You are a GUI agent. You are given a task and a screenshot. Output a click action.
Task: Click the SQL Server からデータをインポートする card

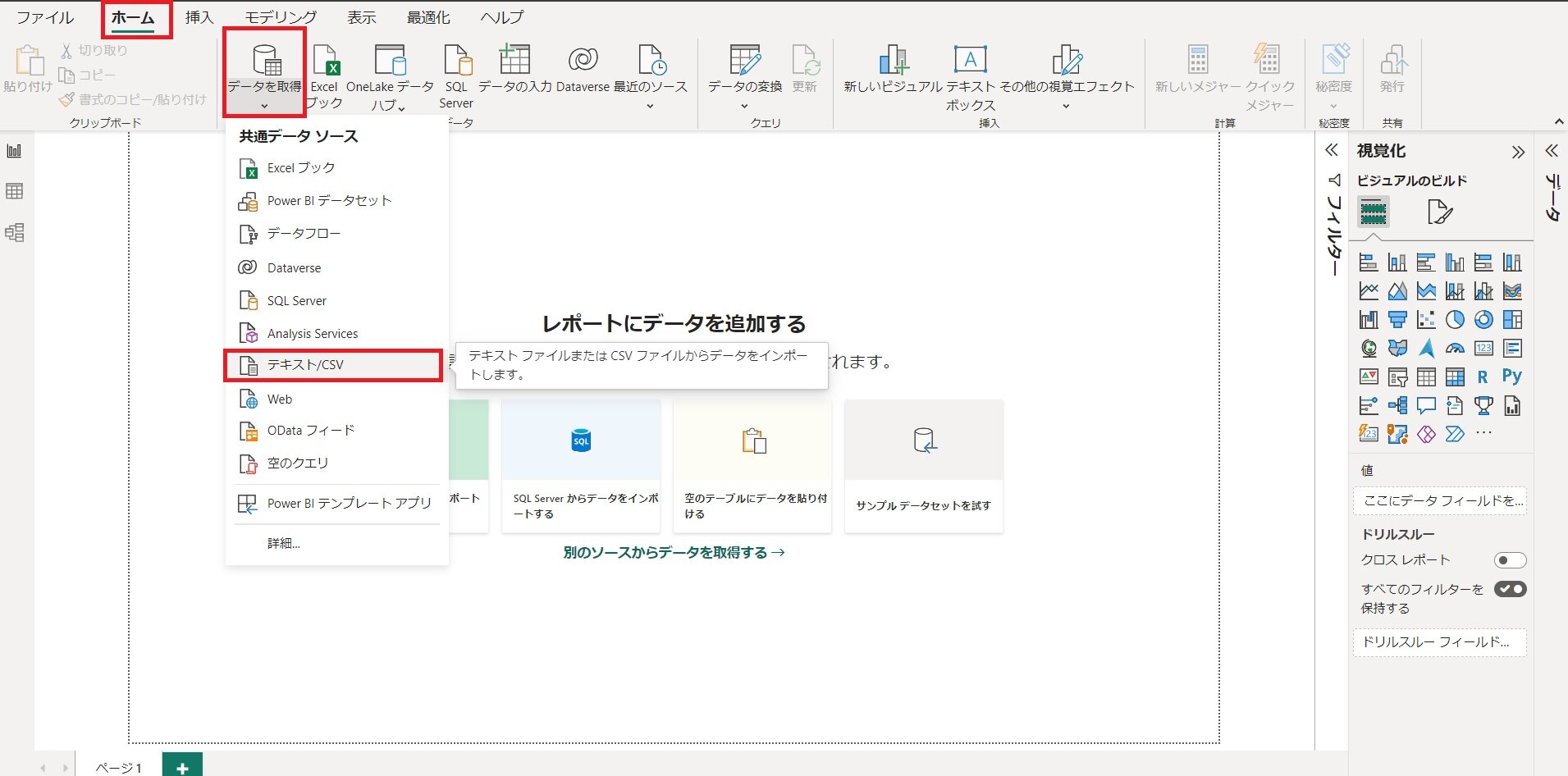pyautogui.click(x=581, y=466)
